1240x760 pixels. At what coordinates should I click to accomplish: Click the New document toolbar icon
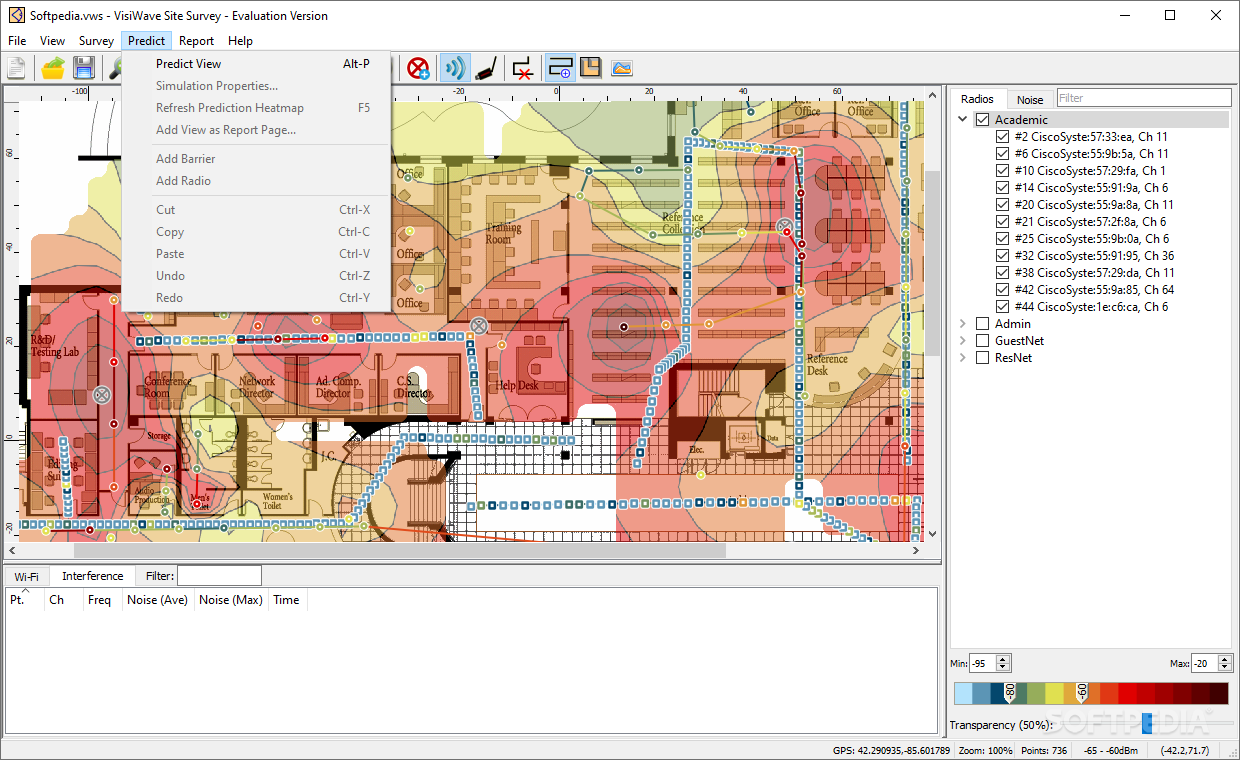16,68
